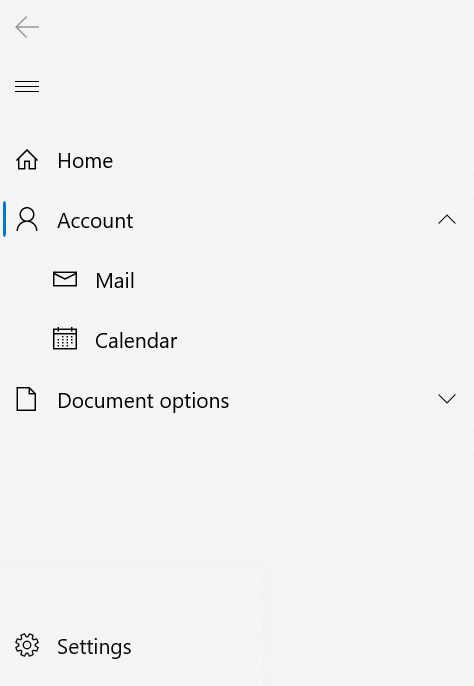Click the blue selection indicator beside Account

(x=4, y=219)
